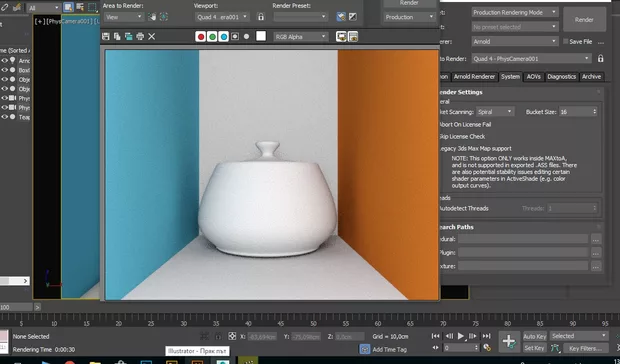620x364 pixels.
Task: Open Render Setup from the frame window icon
Action: tap(341, 17)
